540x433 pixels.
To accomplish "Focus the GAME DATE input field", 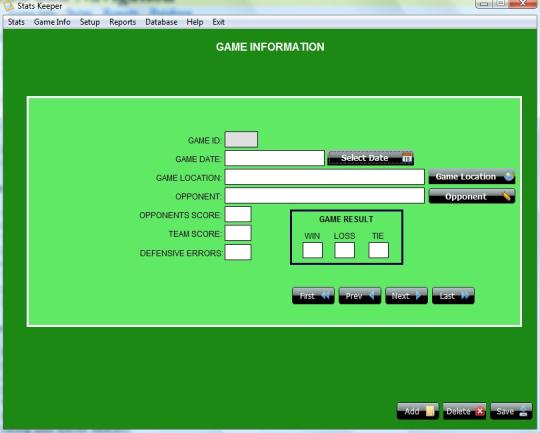I will click(274, 158).
